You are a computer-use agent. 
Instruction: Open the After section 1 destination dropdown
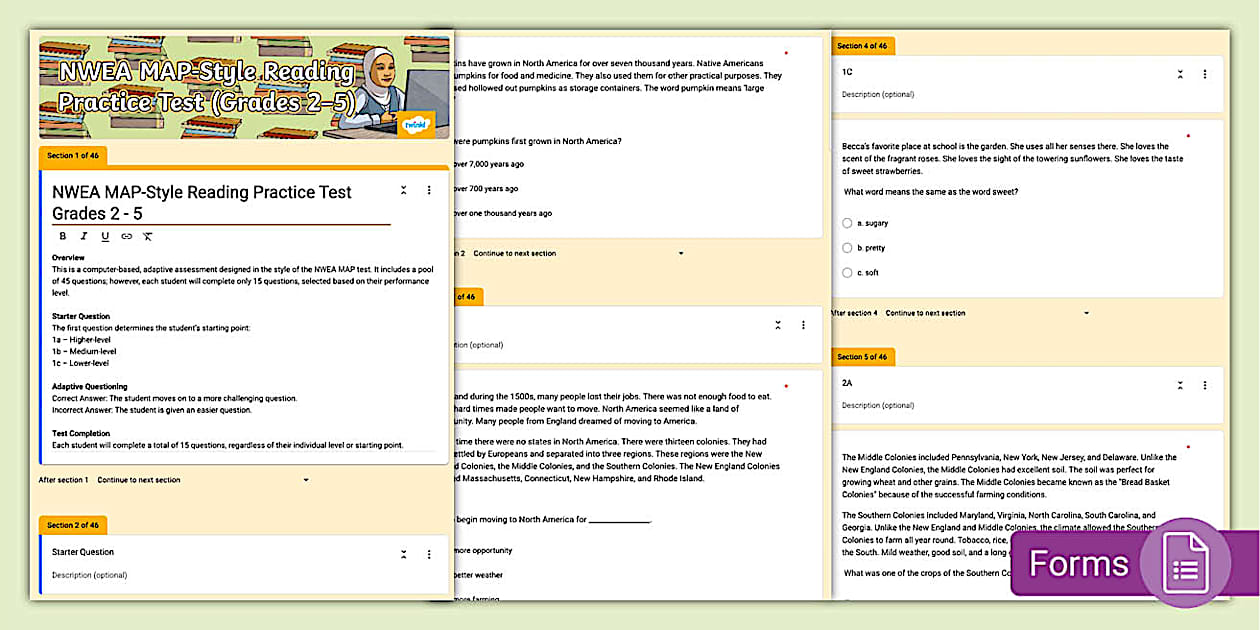(x=306, y=479)
